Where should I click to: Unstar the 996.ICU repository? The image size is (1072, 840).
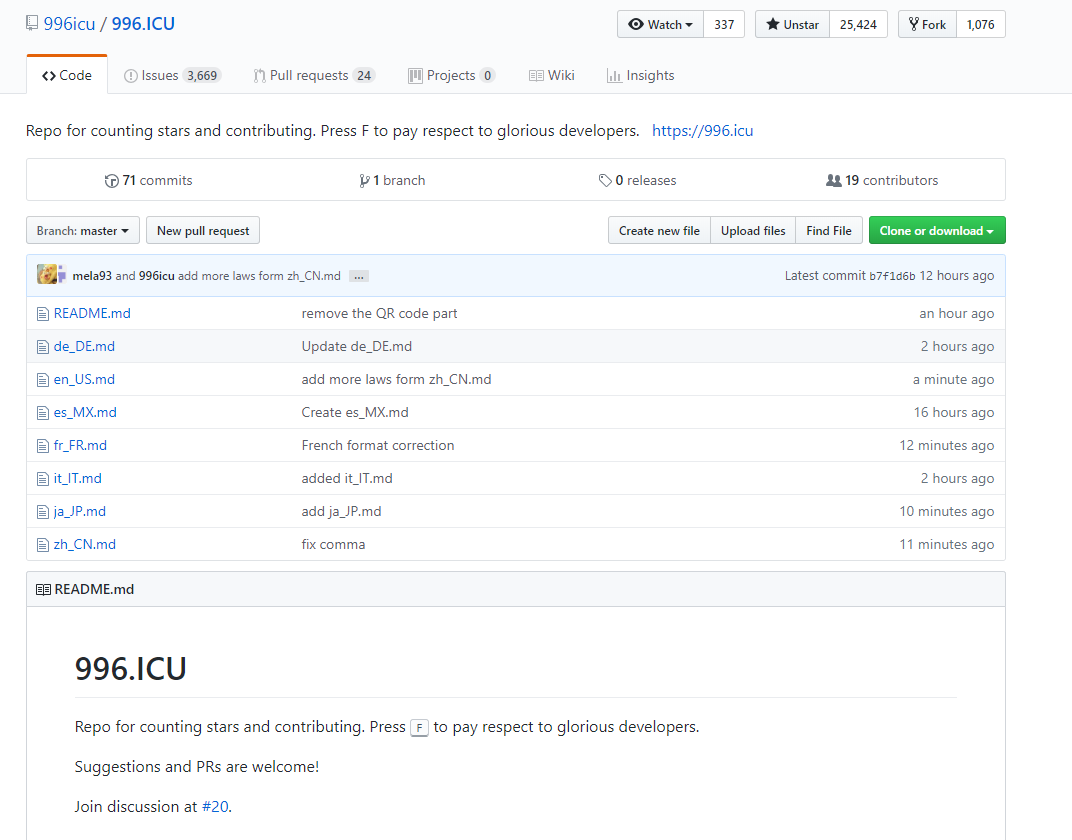(x=792, y=25)
